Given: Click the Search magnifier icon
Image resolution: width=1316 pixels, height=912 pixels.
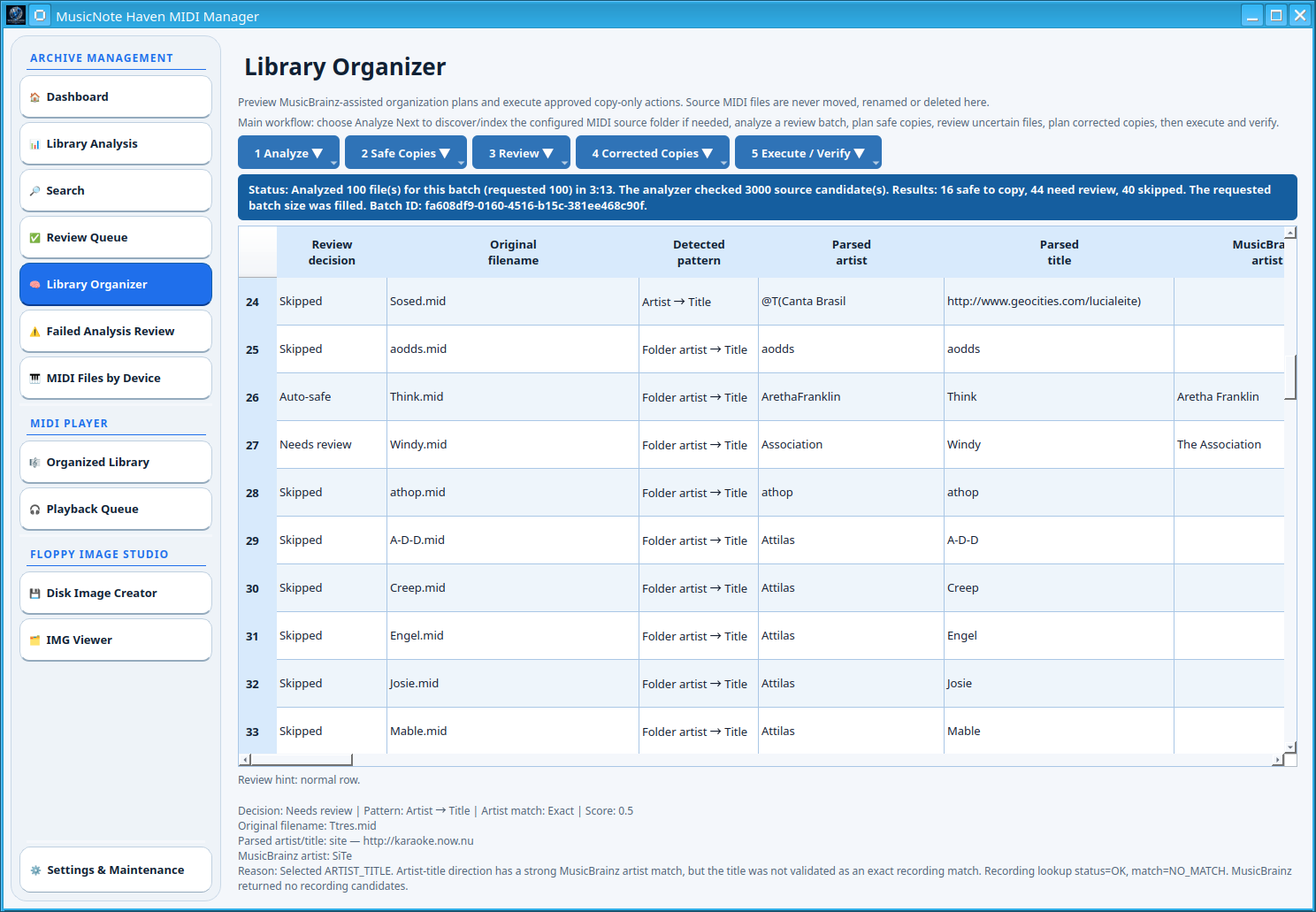Looking at the screenshot, I should (x=35, y=191).
